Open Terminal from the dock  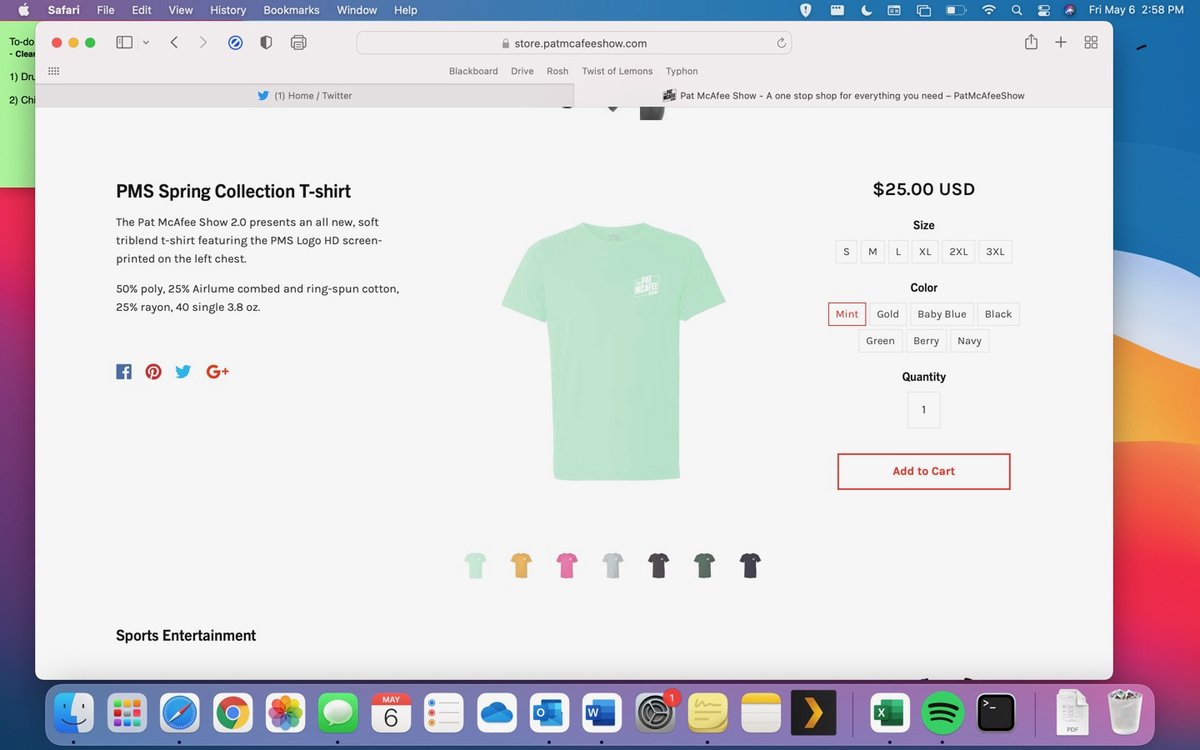click(x=996, y=713)
